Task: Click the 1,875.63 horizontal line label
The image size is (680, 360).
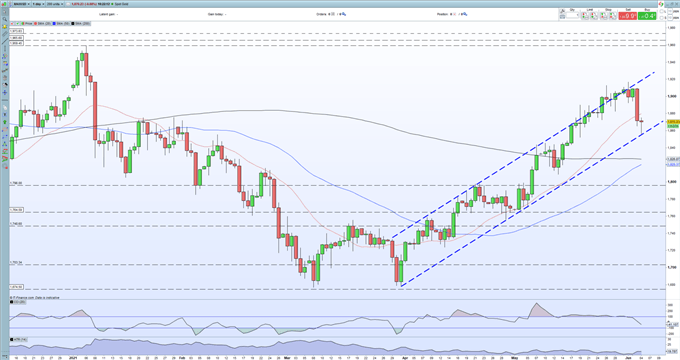Action: (17, 31)
